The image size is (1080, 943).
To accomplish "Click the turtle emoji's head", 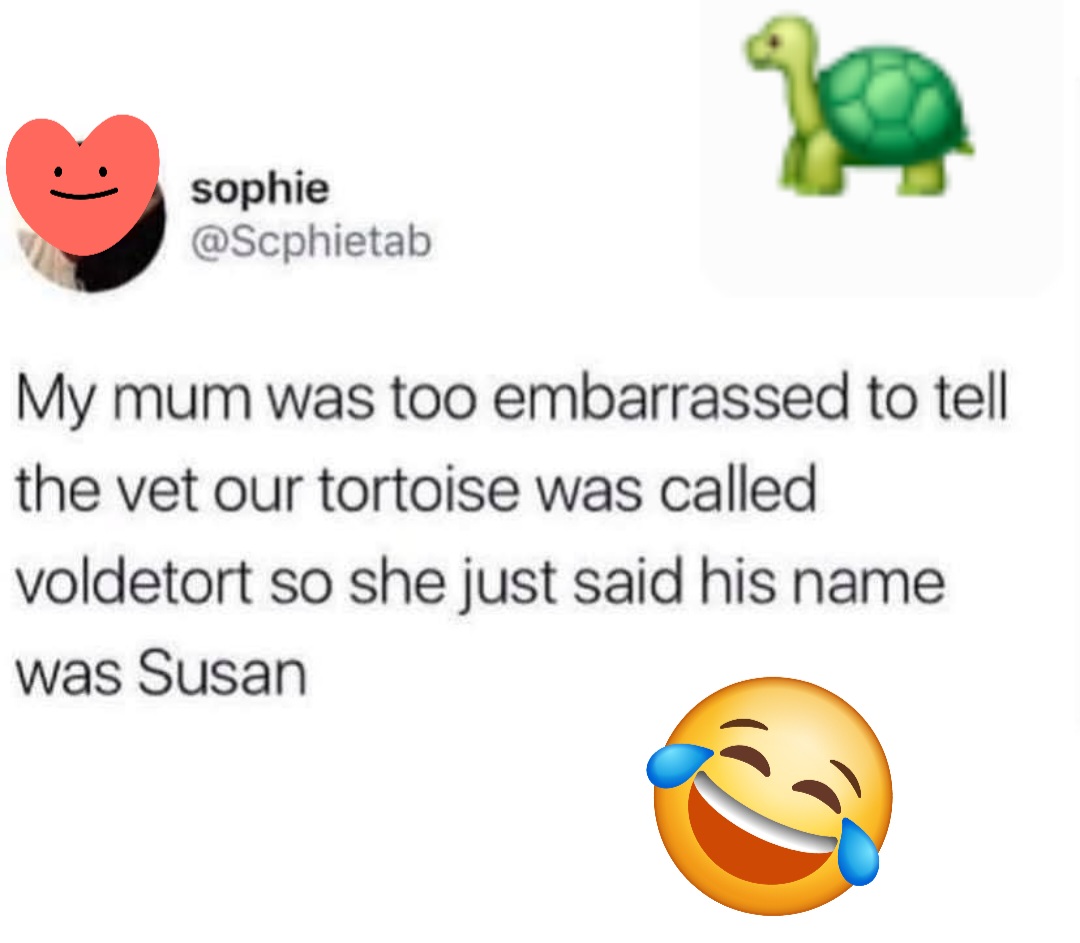I will (779, 43).
